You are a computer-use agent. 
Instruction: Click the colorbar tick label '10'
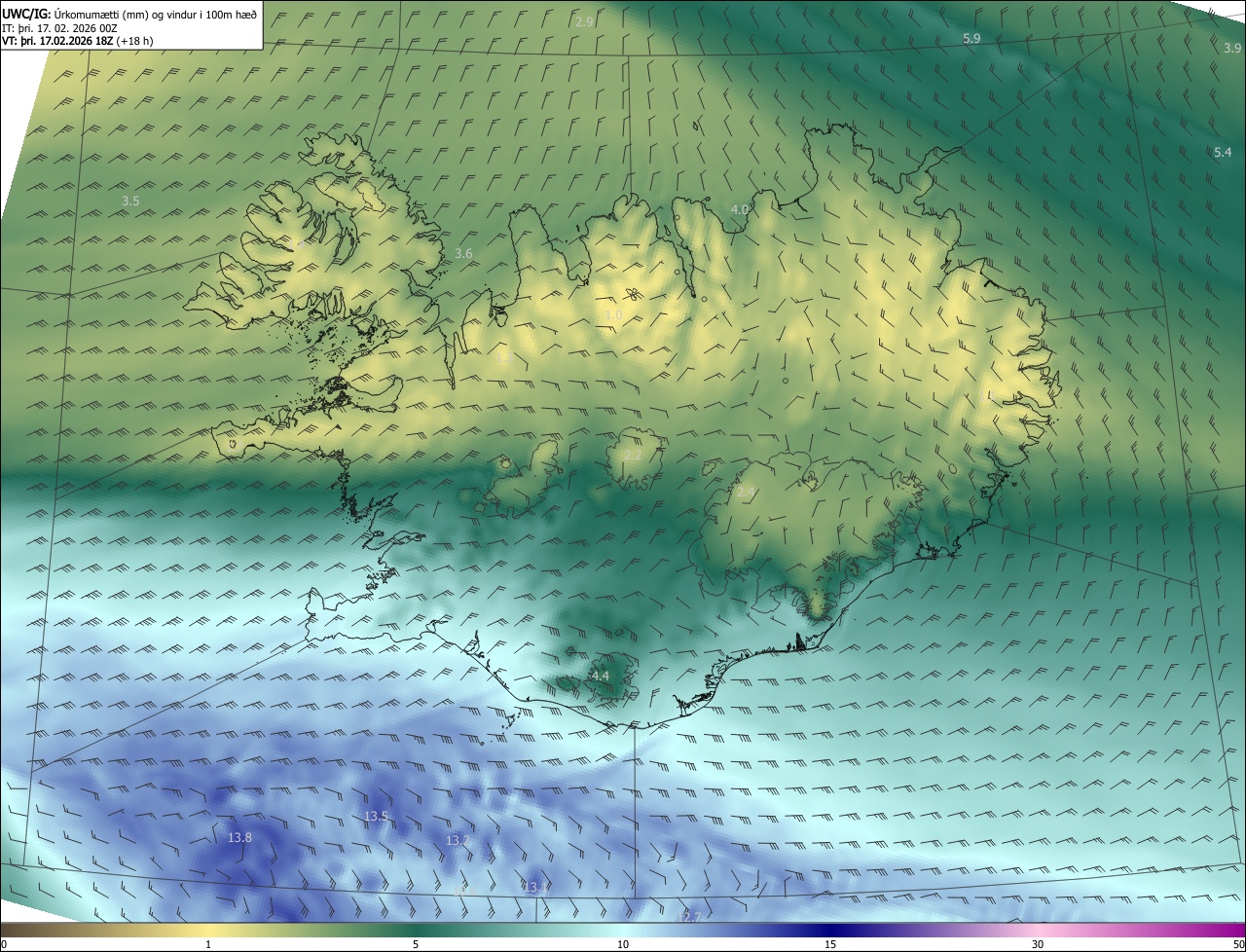tap(623, 944)
